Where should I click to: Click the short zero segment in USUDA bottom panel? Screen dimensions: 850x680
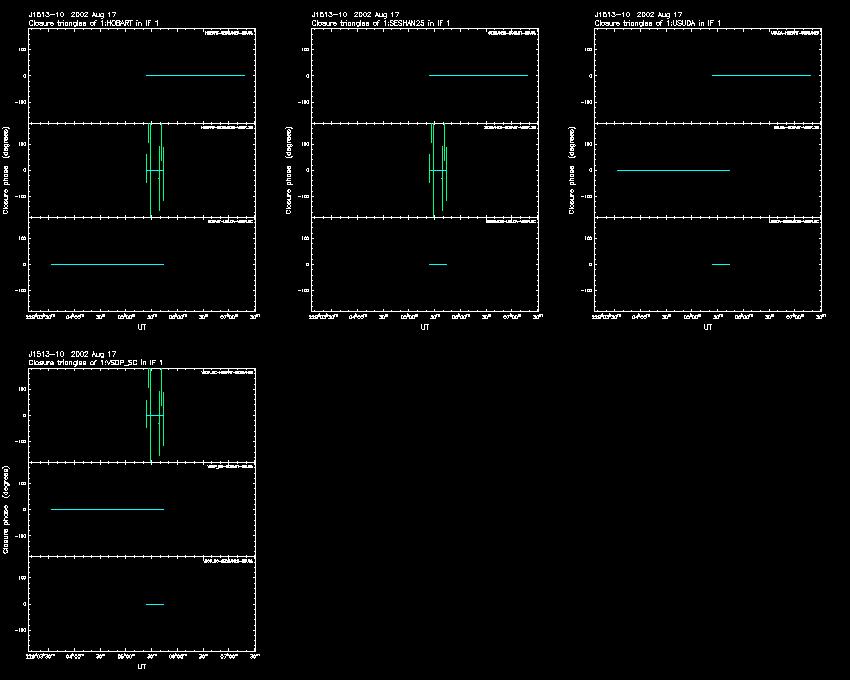pos(721,265)
